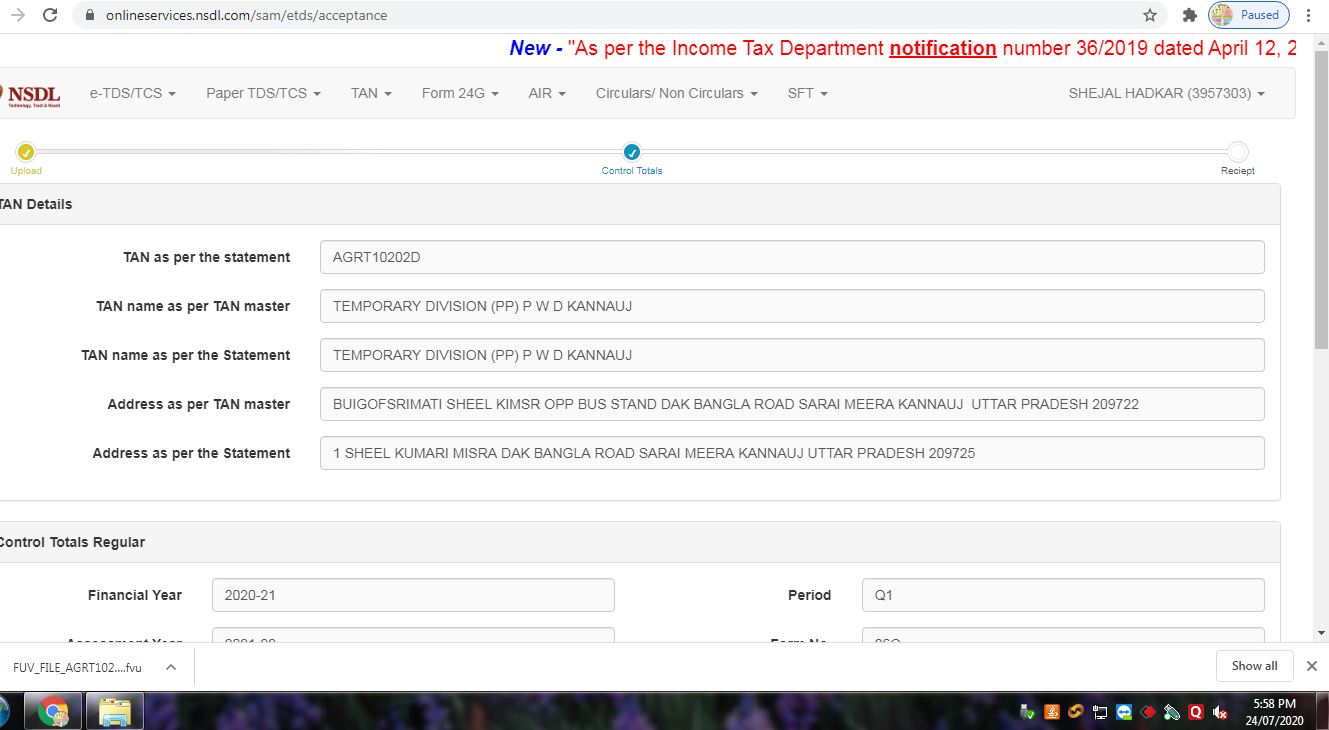Open the AIR dropdown menu
Screen dimensions: 1329x730
(x=547, y=93)
